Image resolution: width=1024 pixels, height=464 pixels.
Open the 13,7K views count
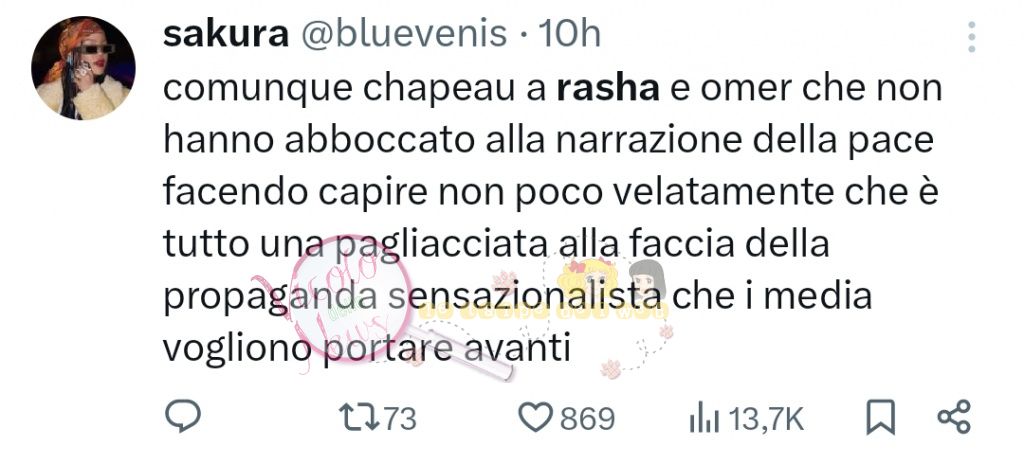click(x=766, y=419)
